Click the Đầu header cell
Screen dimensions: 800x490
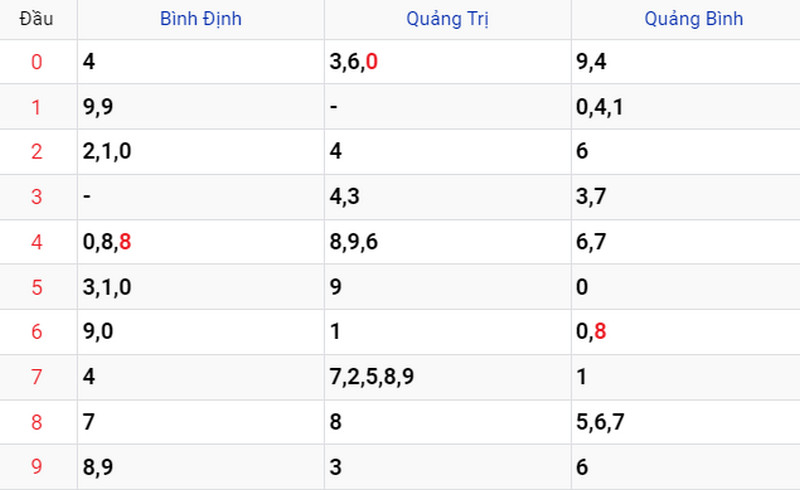coord(37,19)
